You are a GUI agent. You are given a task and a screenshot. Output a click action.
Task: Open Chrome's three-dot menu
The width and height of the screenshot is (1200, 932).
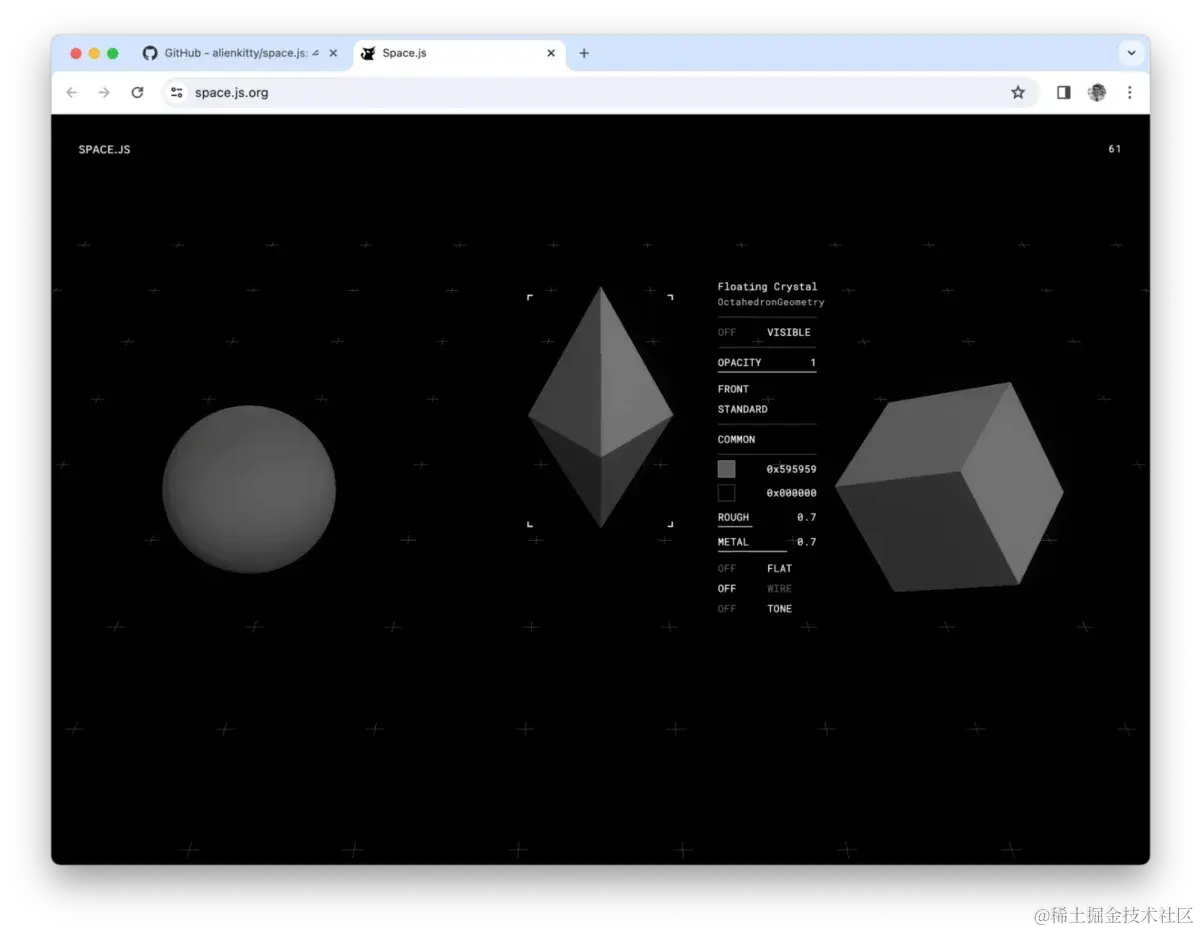(x=1130, y=92)
